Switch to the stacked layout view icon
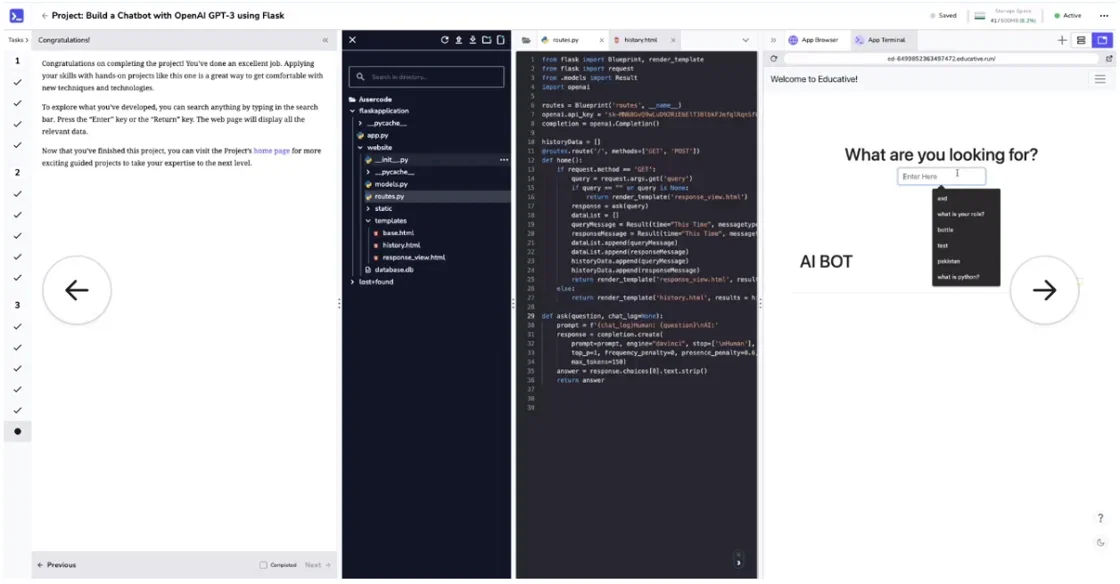The width and height of the screenshot is (1120, 584). point(1081,40)
